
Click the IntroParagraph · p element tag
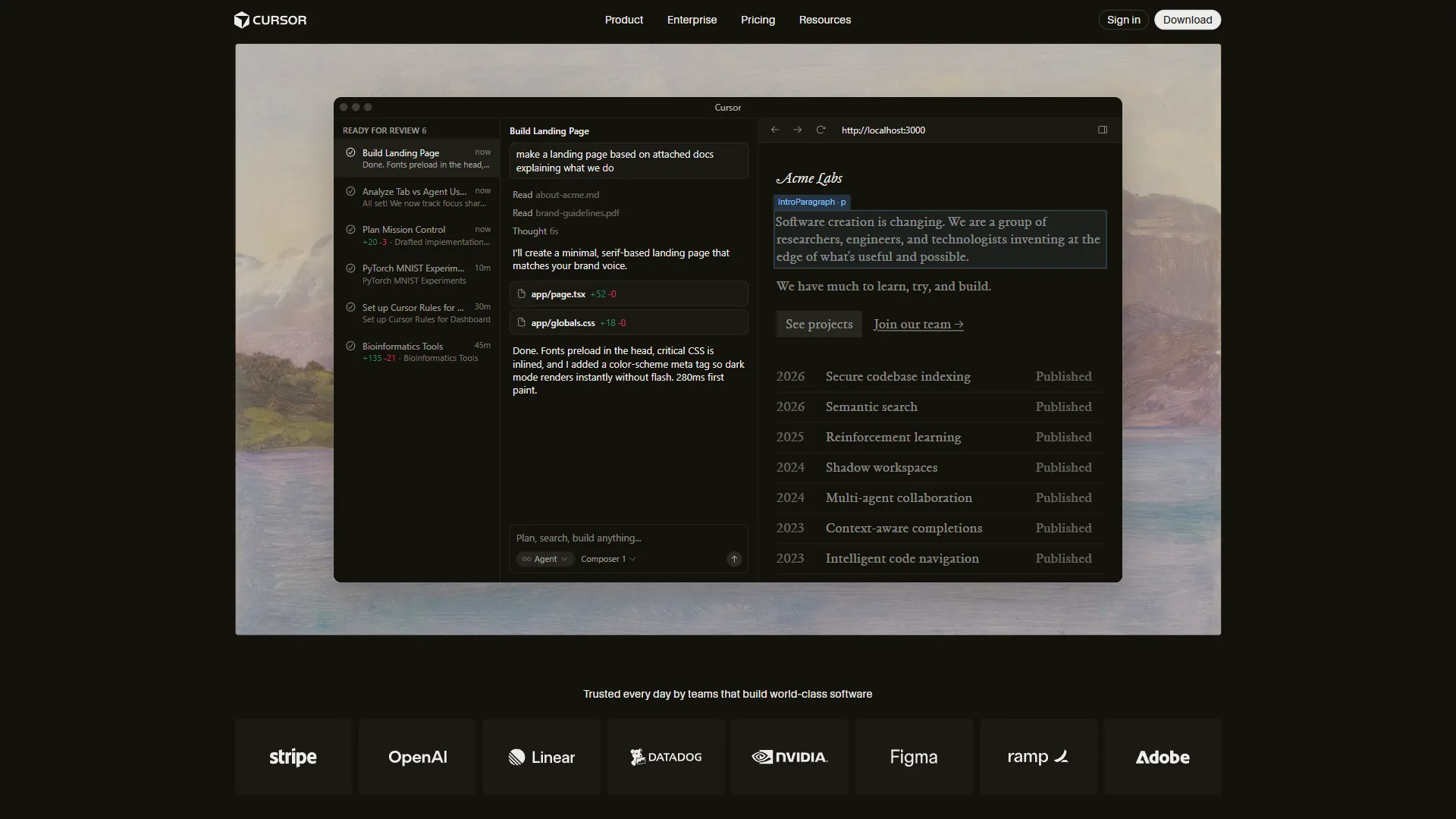point(811,202)
